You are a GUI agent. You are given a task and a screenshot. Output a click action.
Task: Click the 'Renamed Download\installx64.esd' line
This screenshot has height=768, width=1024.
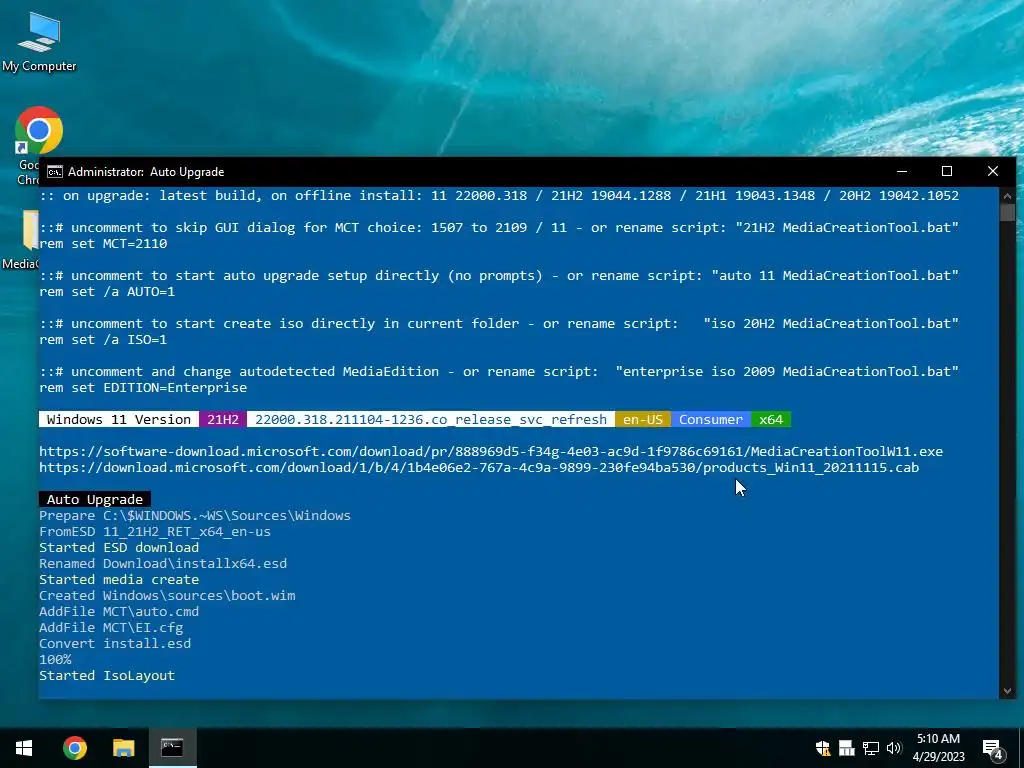coord(163,564)
